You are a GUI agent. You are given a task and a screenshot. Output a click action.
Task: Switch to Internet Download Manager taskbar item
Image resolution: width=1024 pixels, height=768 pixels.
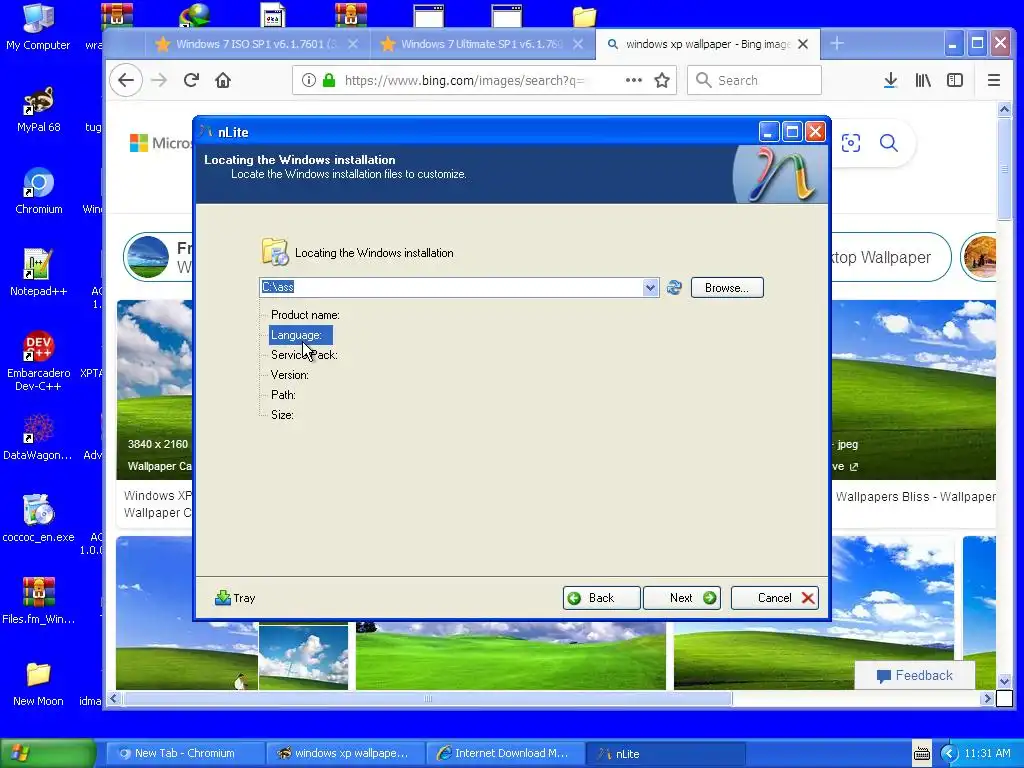pyautogui.click(x=505, y=753)
